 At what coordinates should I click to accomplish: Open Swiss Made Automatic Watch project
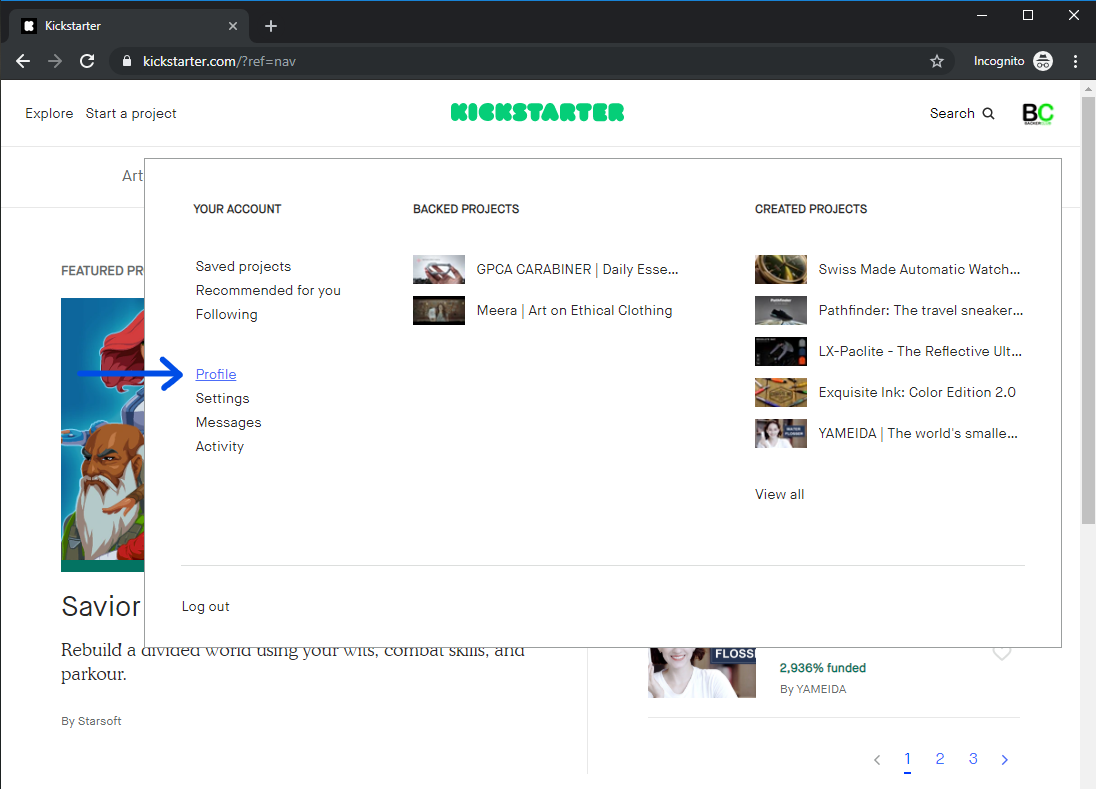tap(919, 269)
